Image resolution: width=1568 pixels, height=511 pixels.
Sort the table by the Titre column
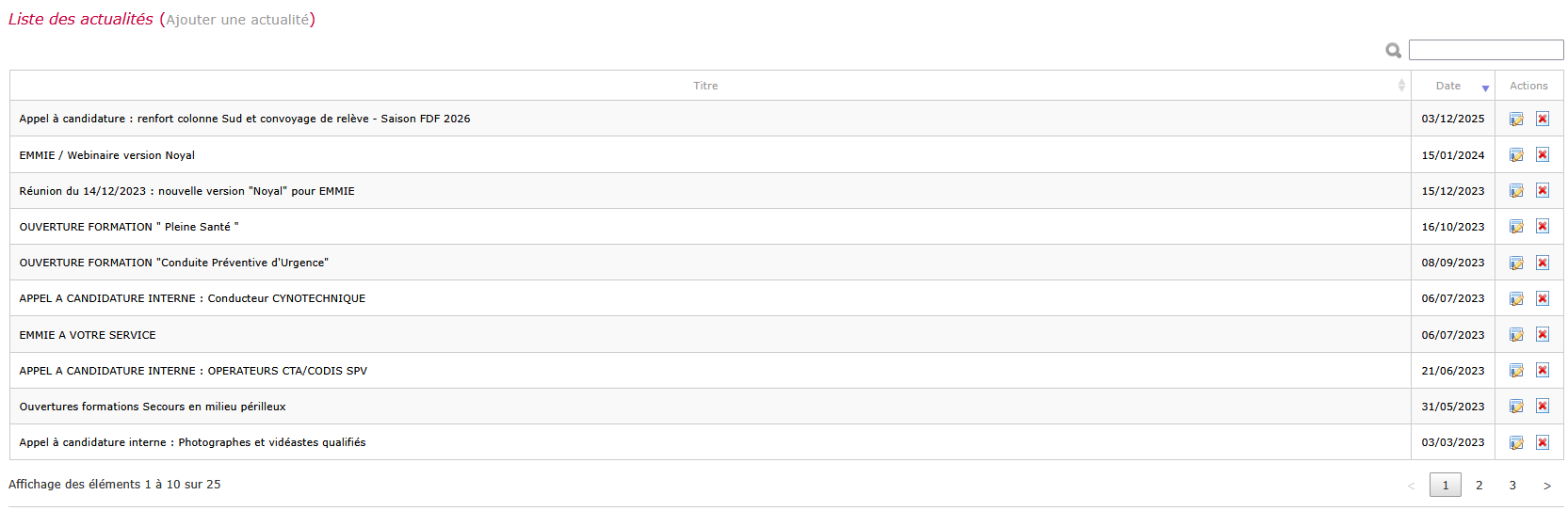(x=705, y=86)
